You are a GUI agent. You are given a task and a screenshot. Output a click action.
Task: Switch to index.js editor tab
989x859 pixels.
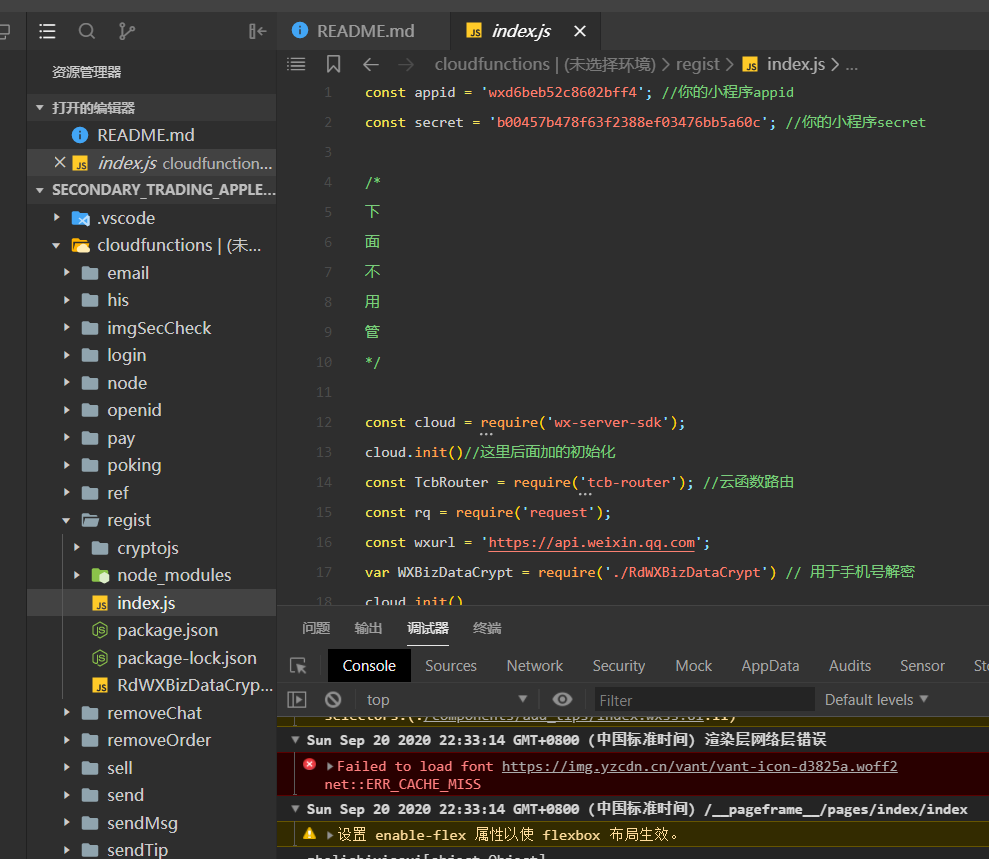(525, 31)
